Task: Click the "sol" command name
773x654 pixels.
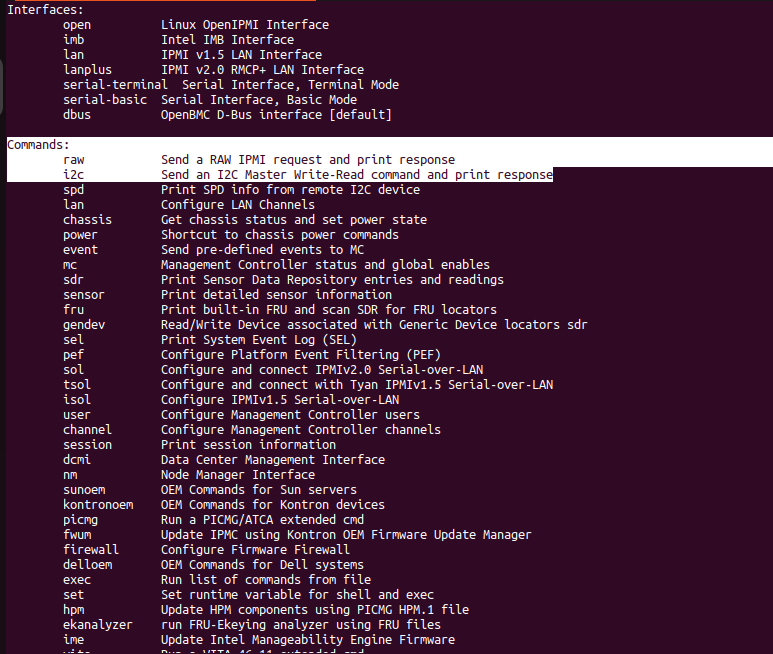Action: tap(73, 370)
